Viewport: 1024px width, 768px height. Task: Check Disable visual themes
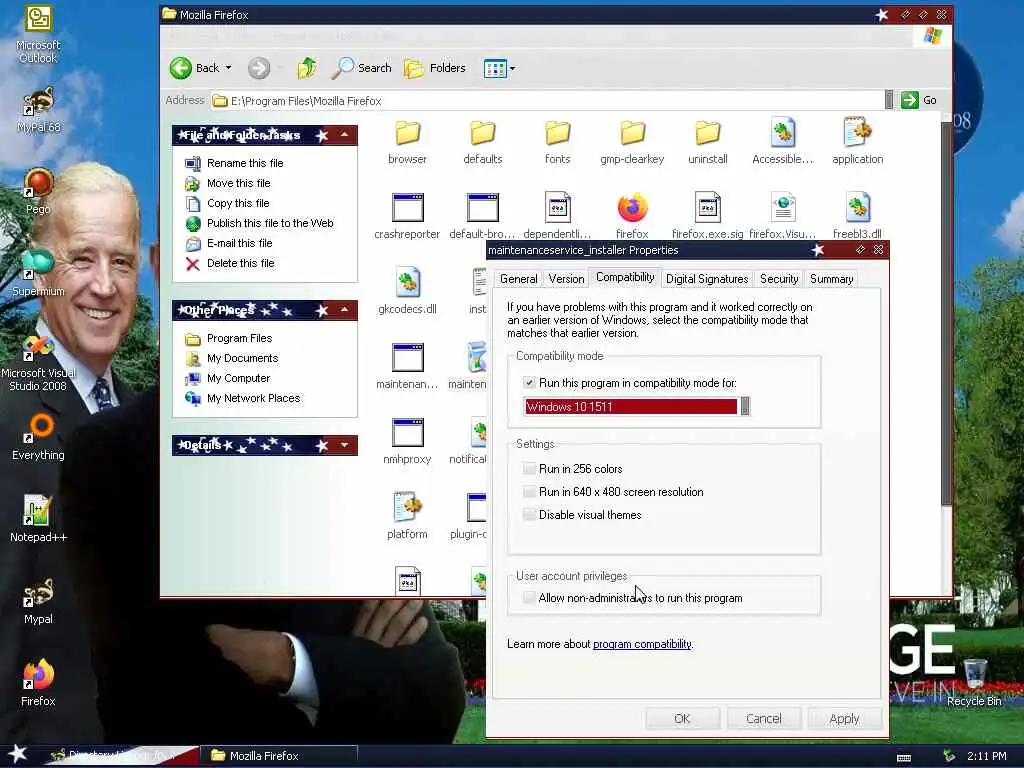click(x=529, y=515)
